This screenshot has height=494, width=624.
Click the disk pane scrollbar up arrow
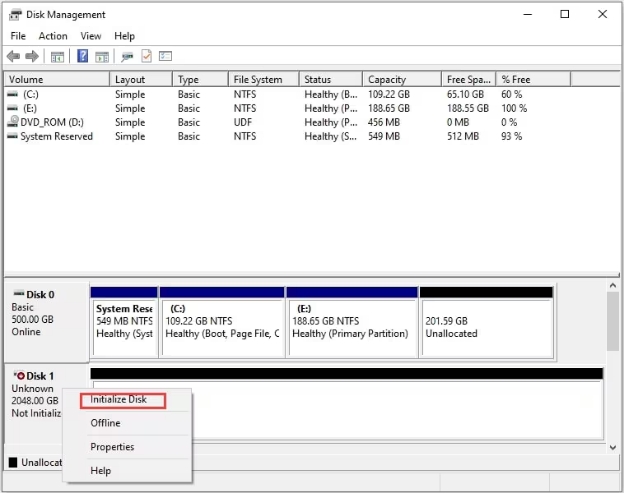612,287
